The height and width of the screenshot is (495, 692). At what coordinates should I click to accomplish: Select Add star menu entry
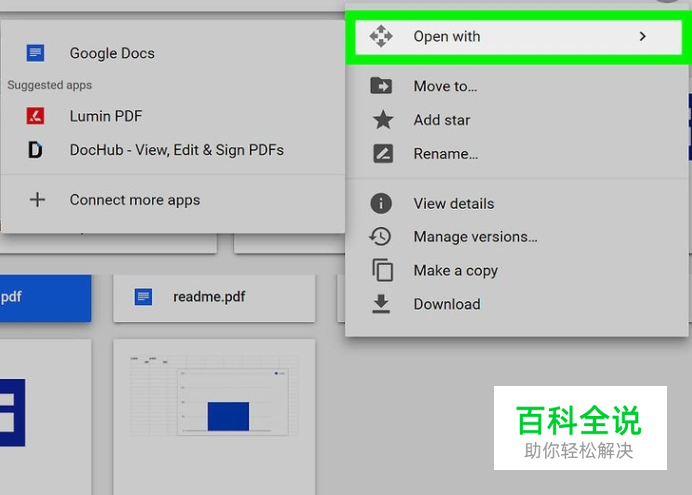click(517, 120)
